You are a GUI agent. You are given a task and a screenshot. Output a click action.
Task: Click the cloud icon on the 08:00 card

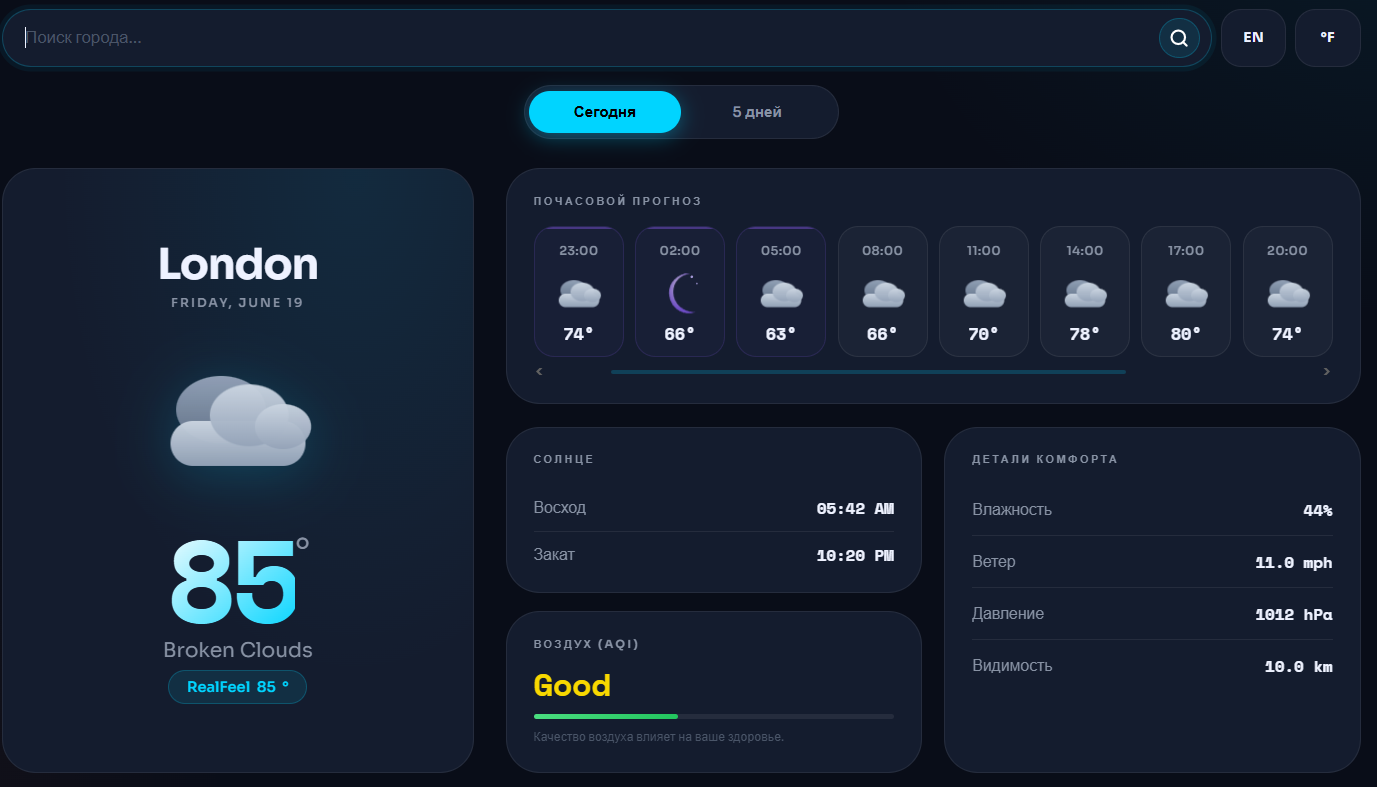coord(883,293)
